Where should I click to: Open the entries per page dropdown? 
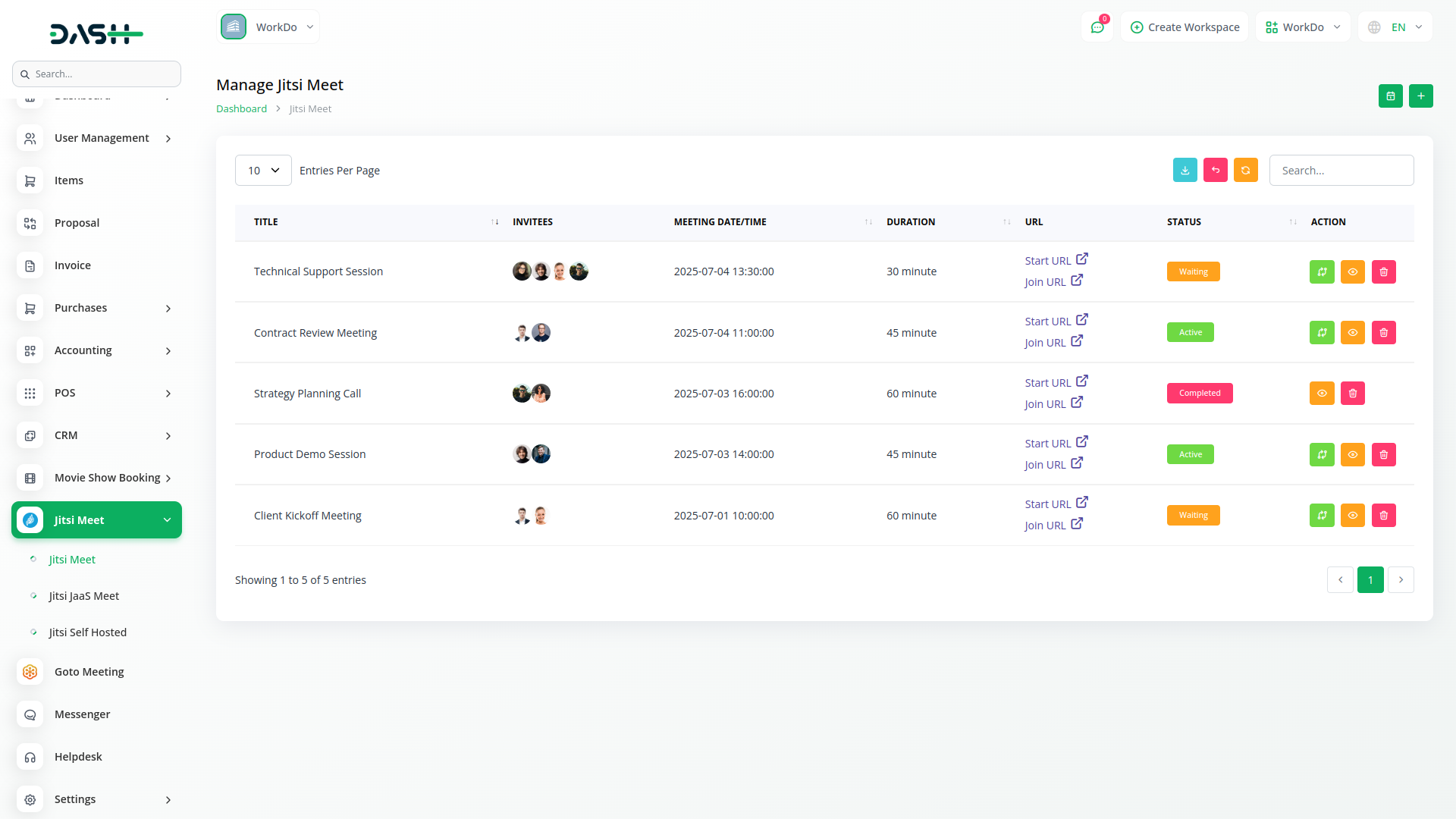[x=263, y=171]
